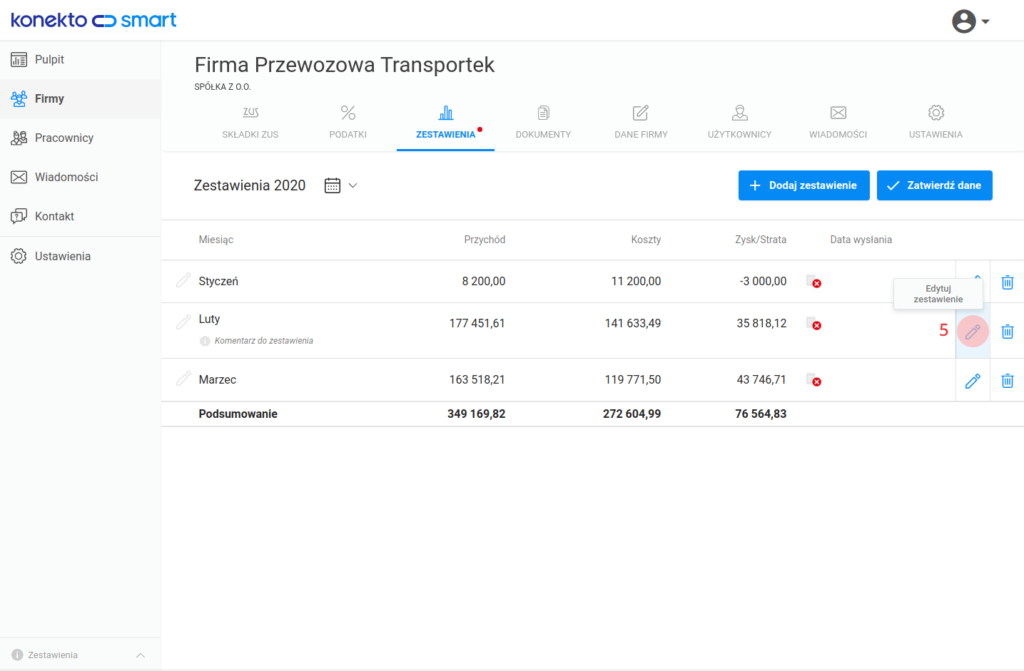Viewport: 1024px width, 671px height.
Task: Click the Pulpit dashboard icon
Action: [x=19, y=59]
